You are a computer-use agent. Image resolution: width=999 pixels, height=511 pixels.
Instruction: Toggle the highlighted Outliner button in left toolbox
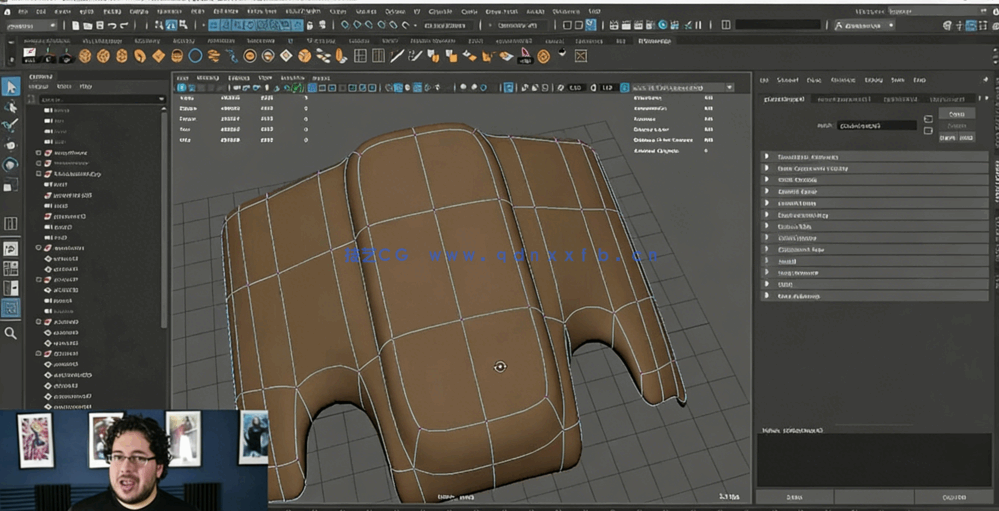(11, 309)
